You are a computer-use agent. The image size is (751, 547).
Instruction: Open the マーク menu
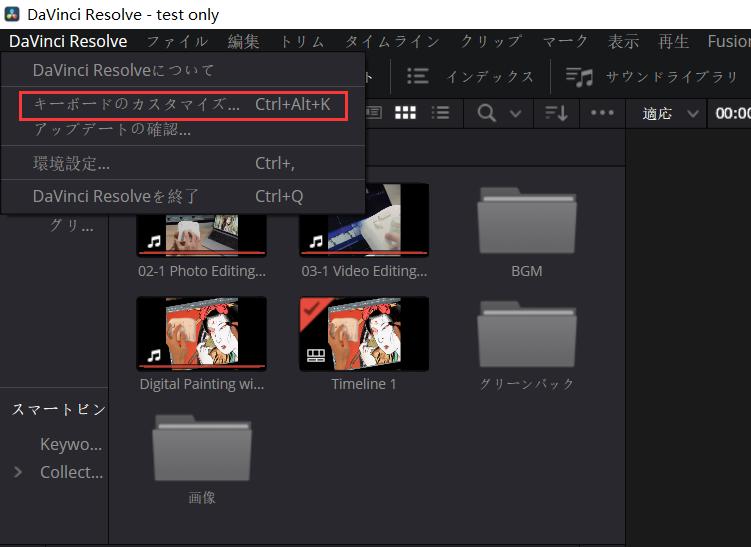565,42
